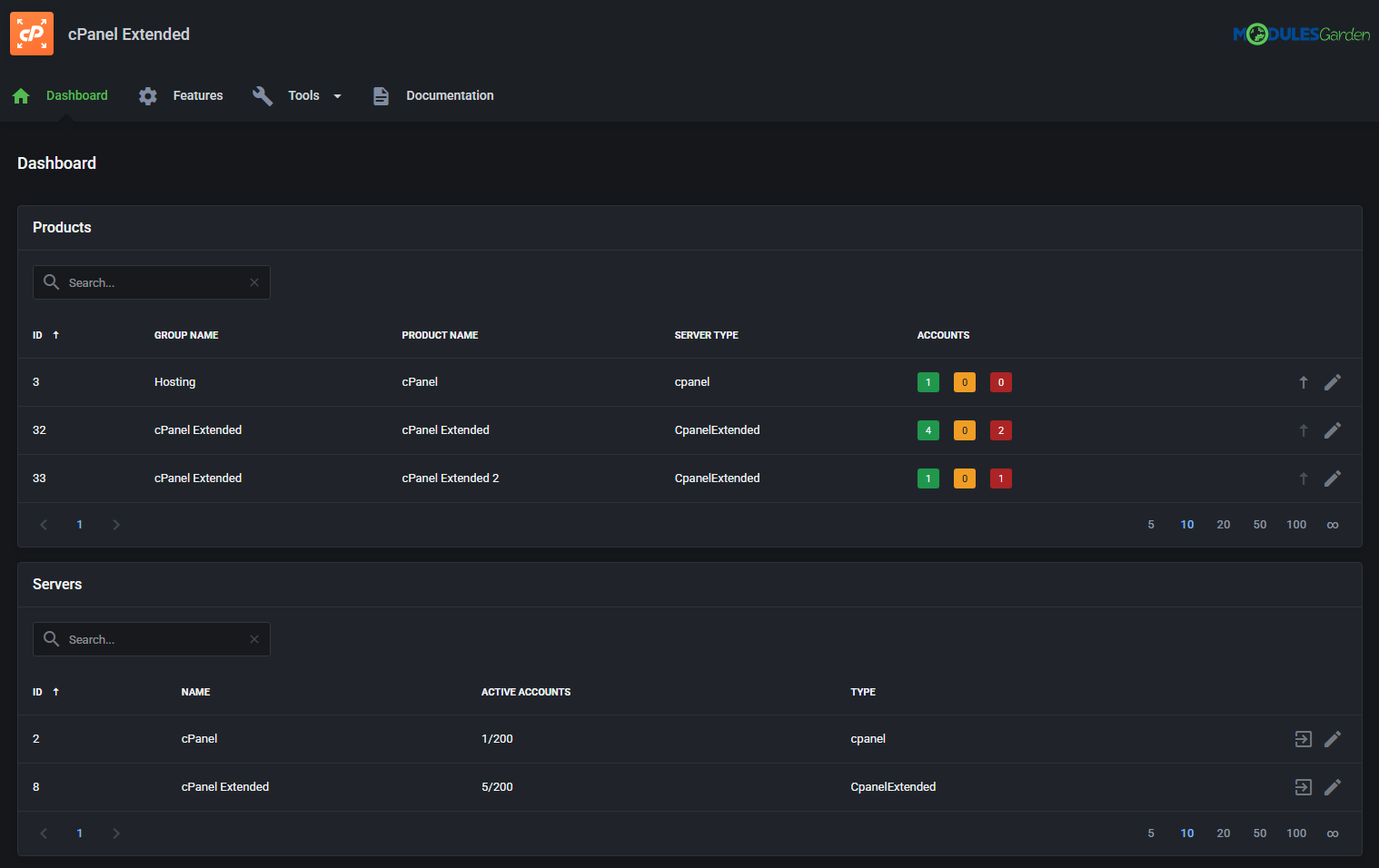Select the Hosting group name cell
The height and width of the screenshot is (868, 1379).
[x=174, y=382]
